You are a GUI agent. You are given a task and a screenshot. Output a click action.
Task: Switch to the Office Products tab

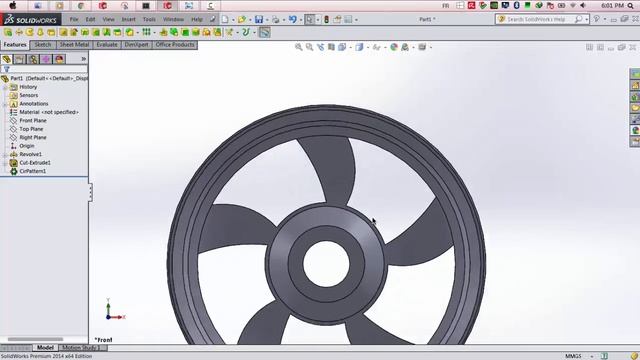175,45
